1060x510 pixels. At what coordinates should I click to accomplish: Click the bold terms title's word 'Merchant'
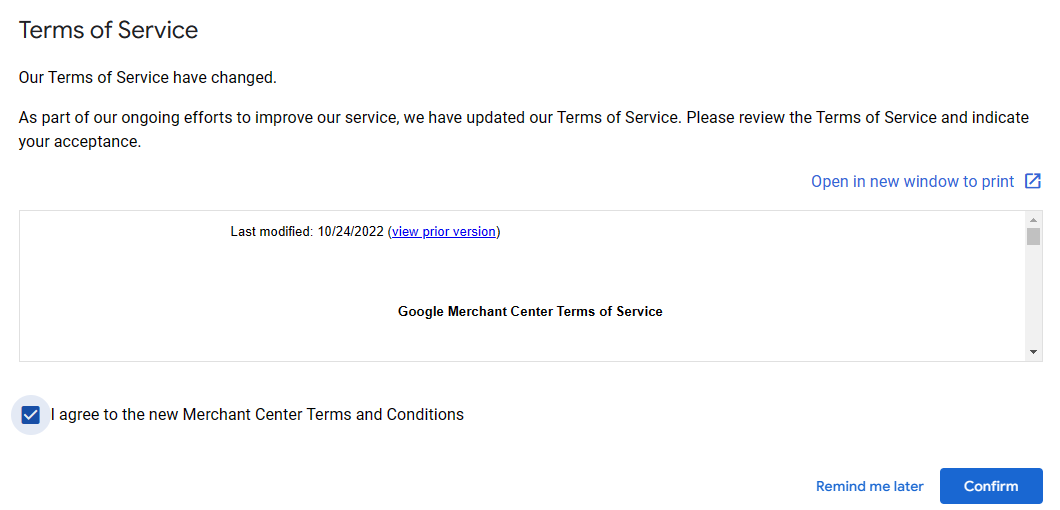[476, 312]
